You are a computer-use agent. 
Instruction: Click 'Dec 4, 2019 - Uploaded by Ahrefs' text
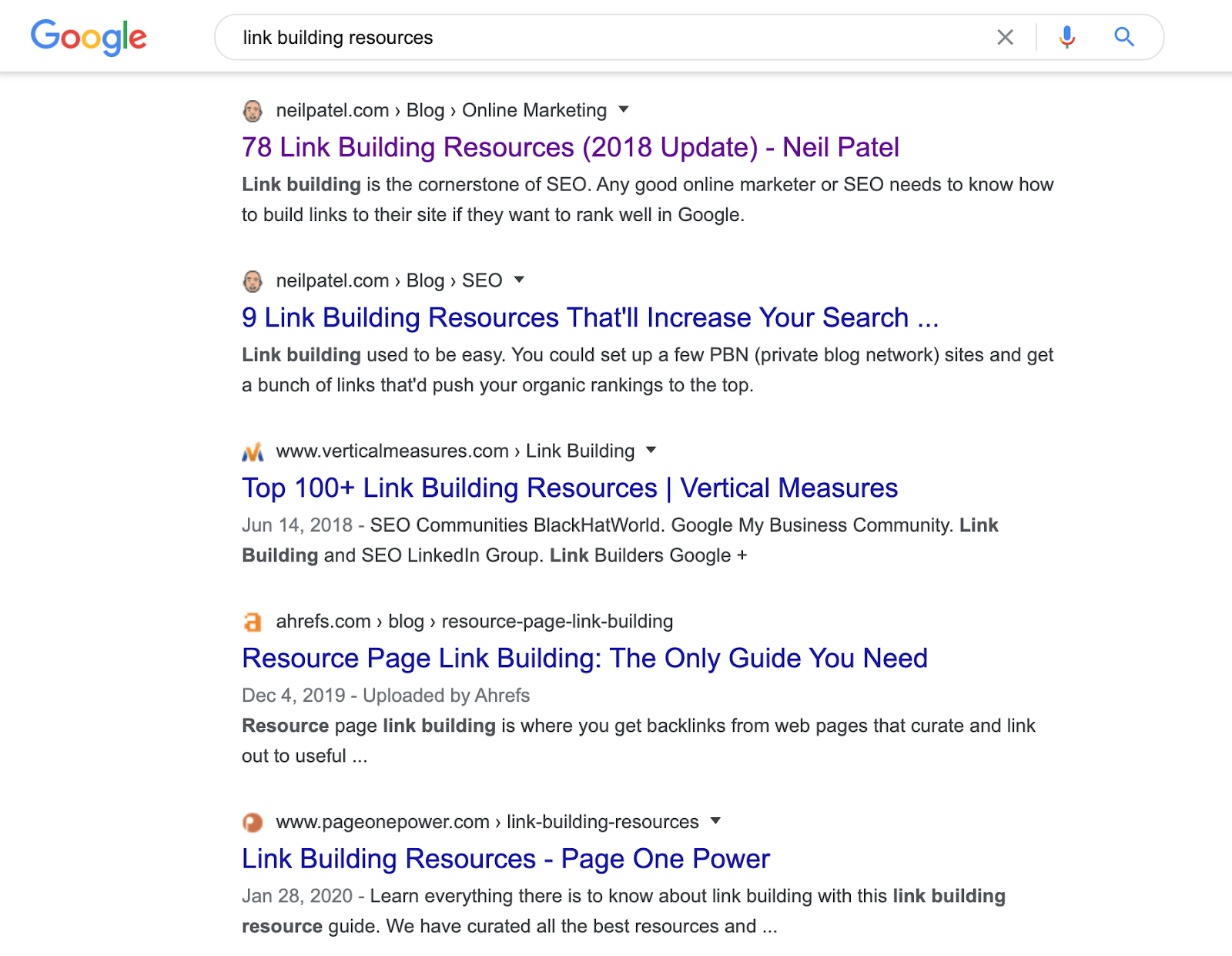386,696
